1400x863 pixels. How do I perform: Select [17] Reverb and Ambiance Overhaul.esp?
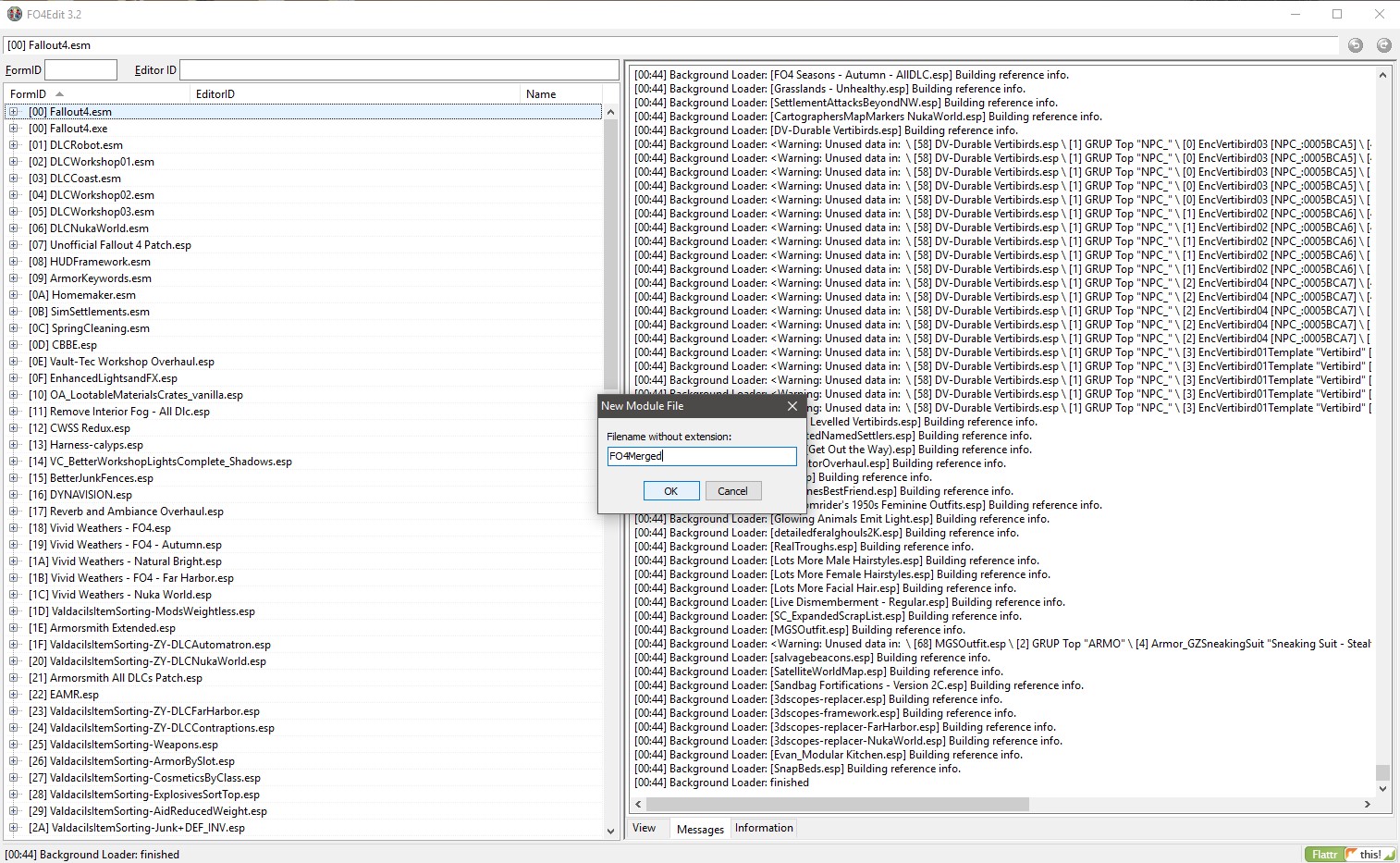126,512
